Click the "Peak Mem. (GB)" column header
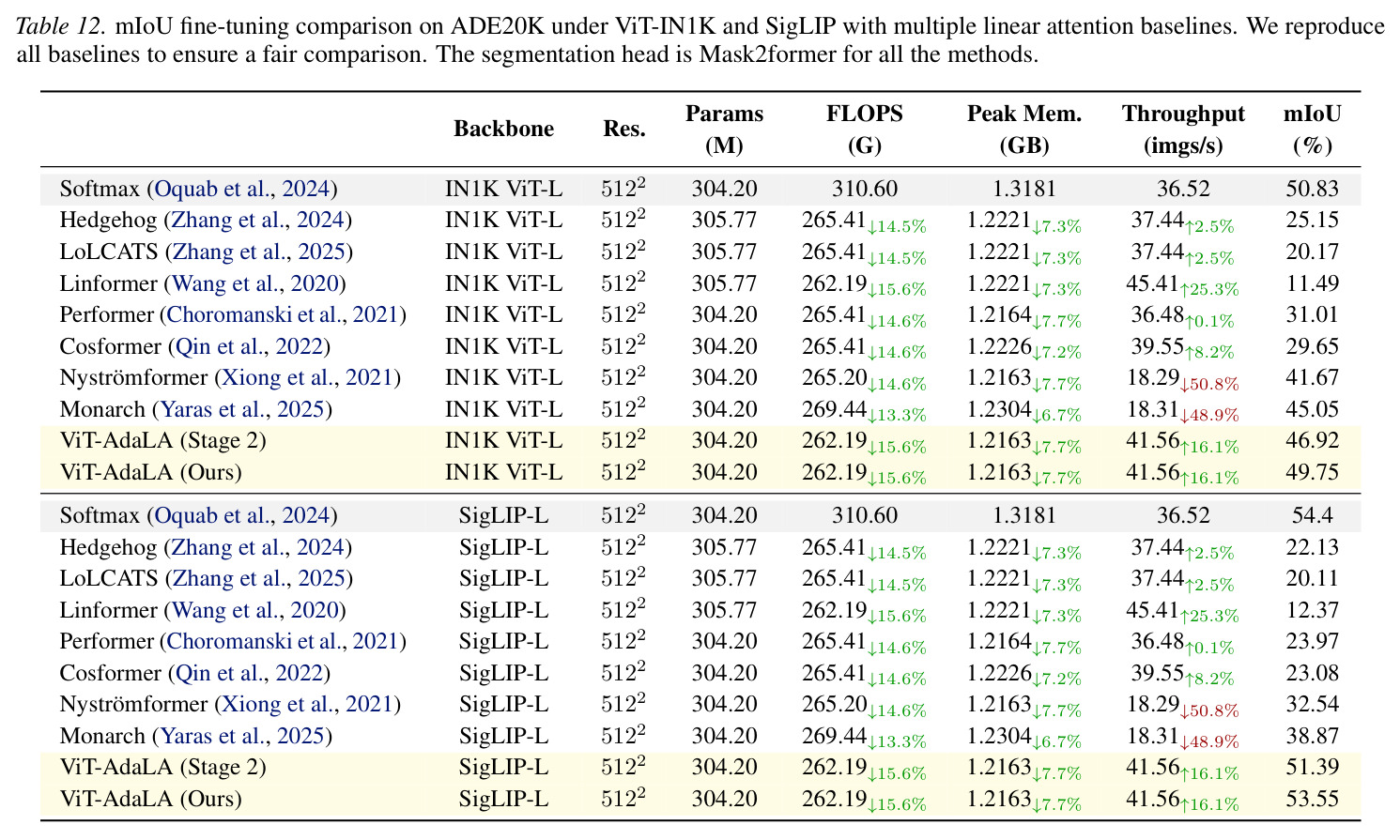The width and height of the screenshot is (1400, 840). (x=1024, y=130)
